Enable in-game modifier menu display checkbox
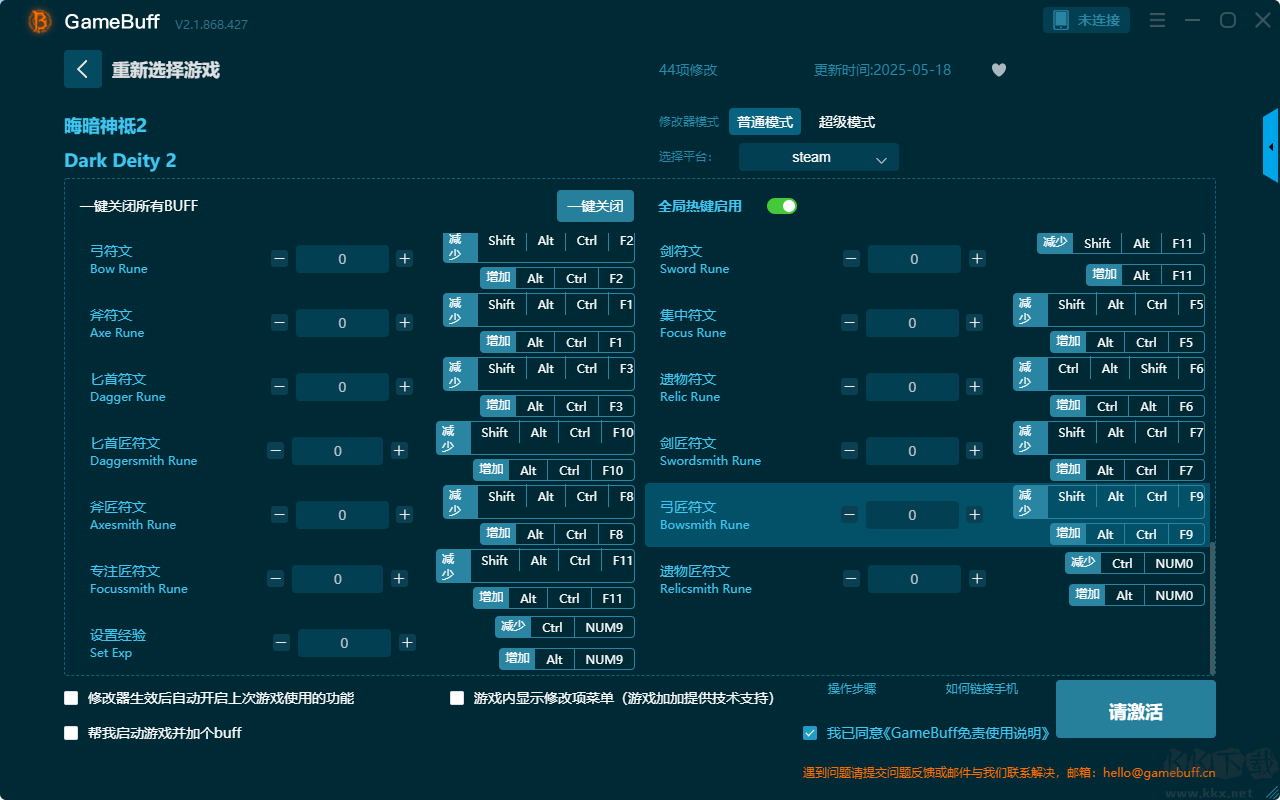The image size is (1280, 800). pyautogui.click(x=457, y=698)
